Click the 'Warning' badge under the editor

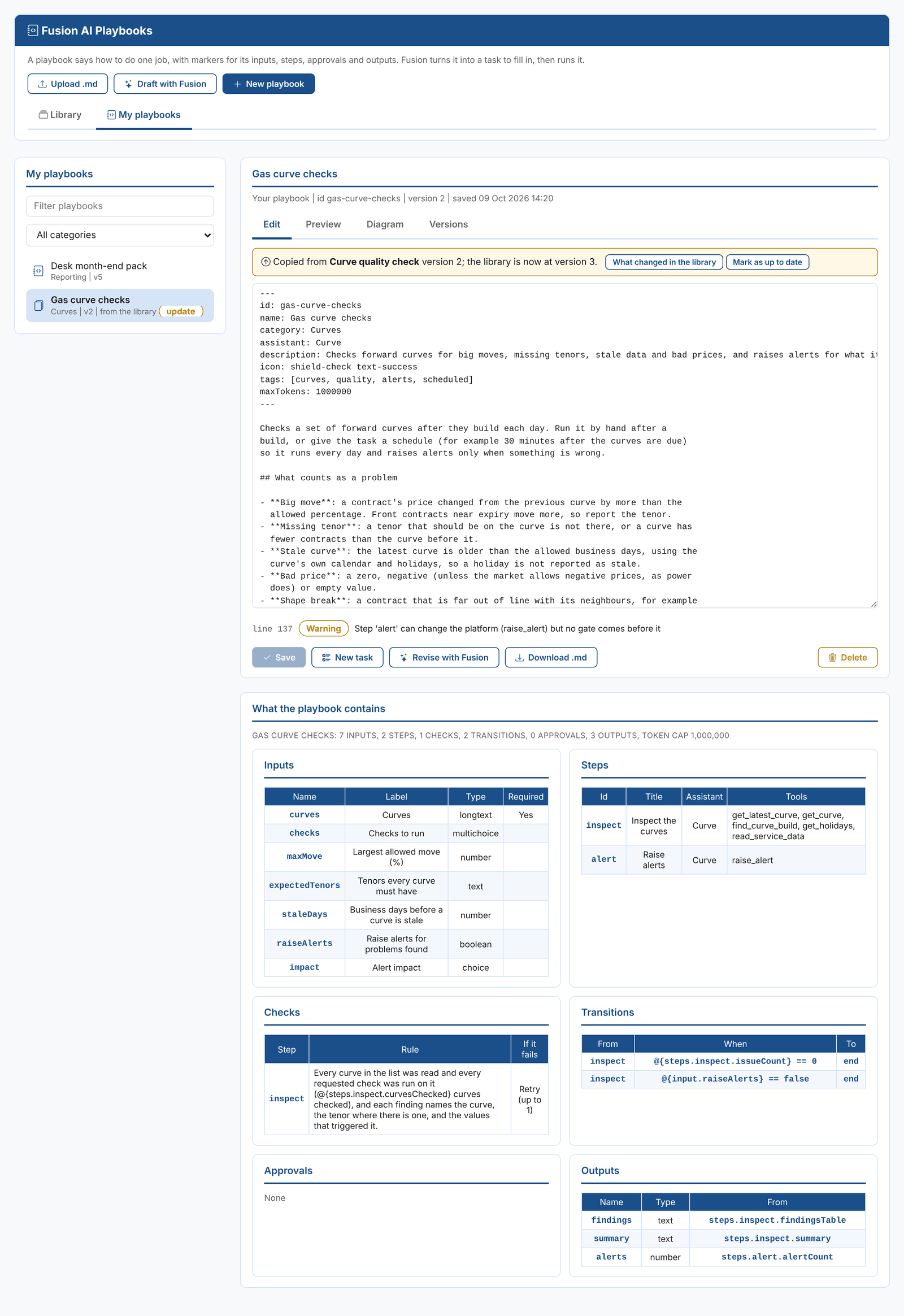(x=323, y=628)
